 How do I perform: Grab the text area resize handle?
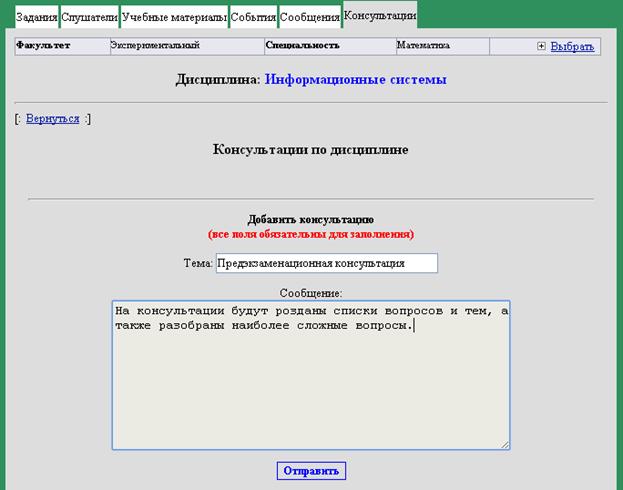pos(505,444)
